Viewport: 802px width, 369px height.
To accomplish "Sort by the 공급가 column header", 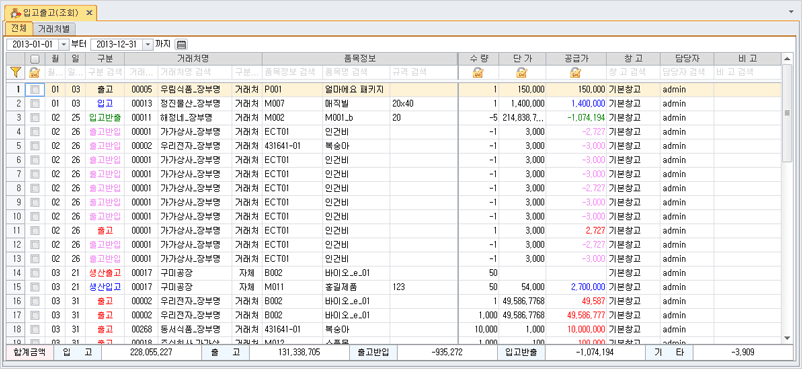I will click(576, 59).
